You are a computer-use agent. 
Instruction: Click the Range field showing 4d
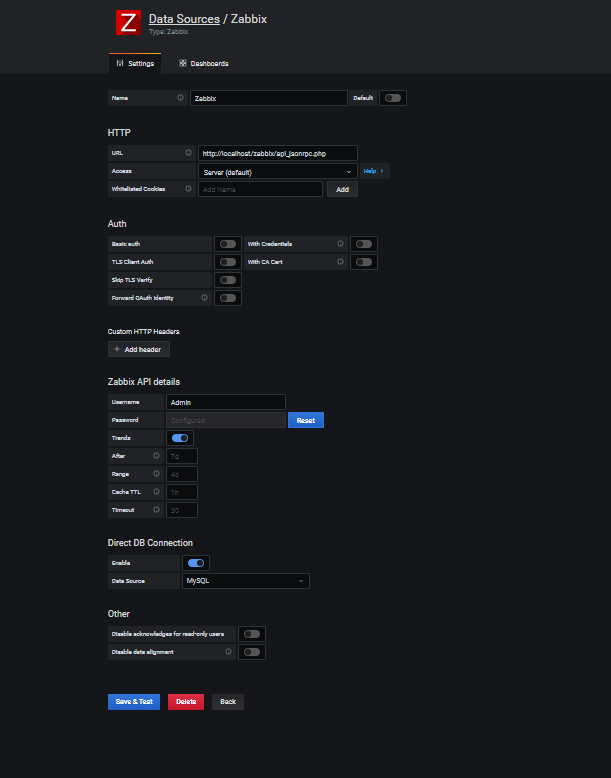182,474
